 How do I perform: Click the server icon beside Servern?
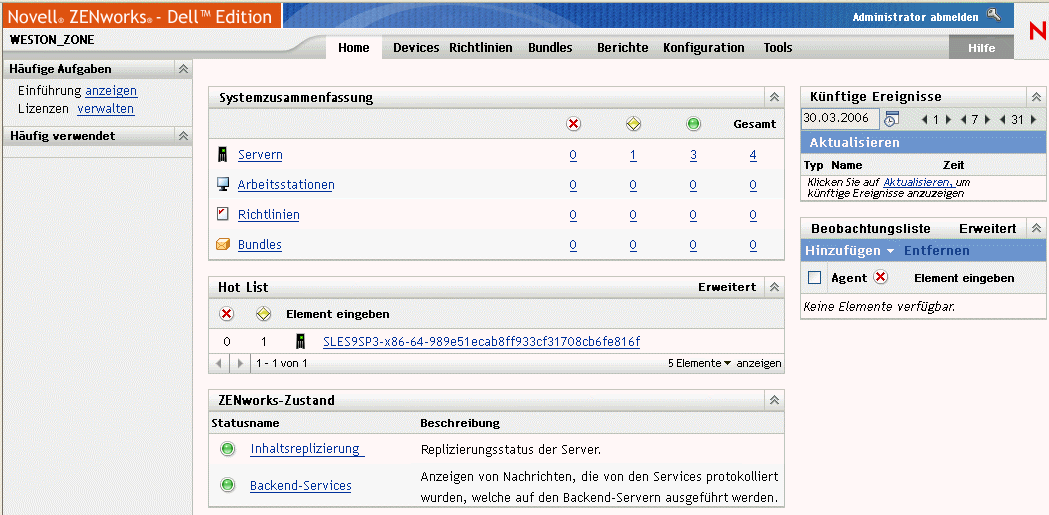click(223, 155)
